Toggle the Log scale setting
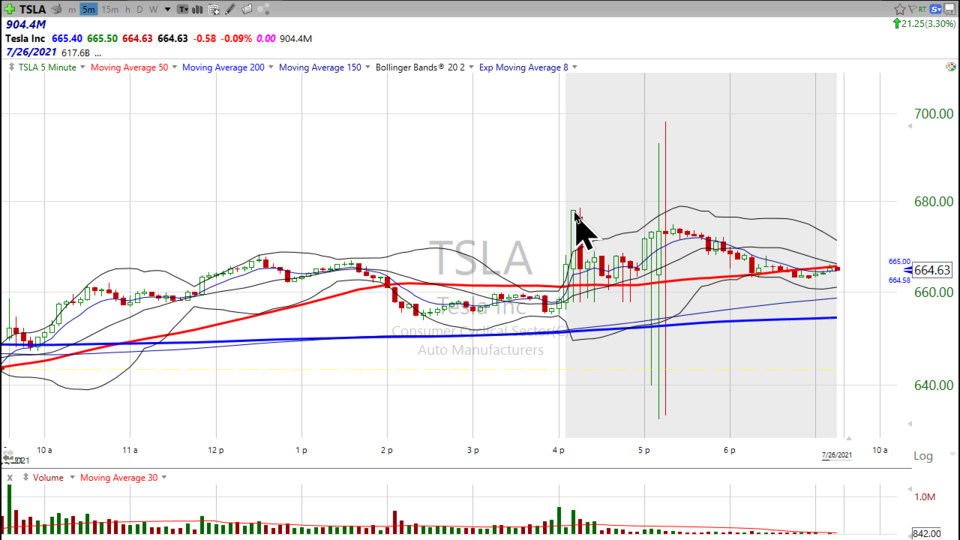Viewport: 960px width, 540px height. 923,456
